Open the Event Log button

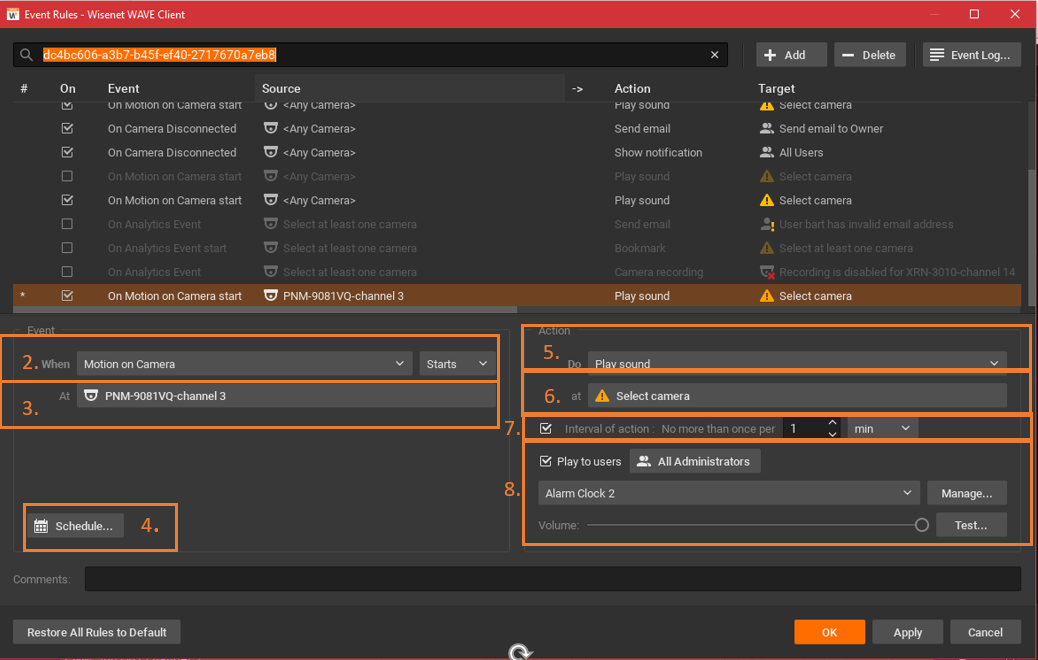(x=972, y=55)
